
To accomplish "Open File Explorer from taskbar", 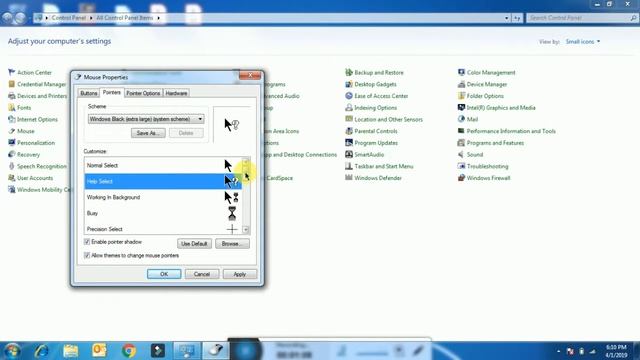I will pyautogui.click(x=71, y=351).
